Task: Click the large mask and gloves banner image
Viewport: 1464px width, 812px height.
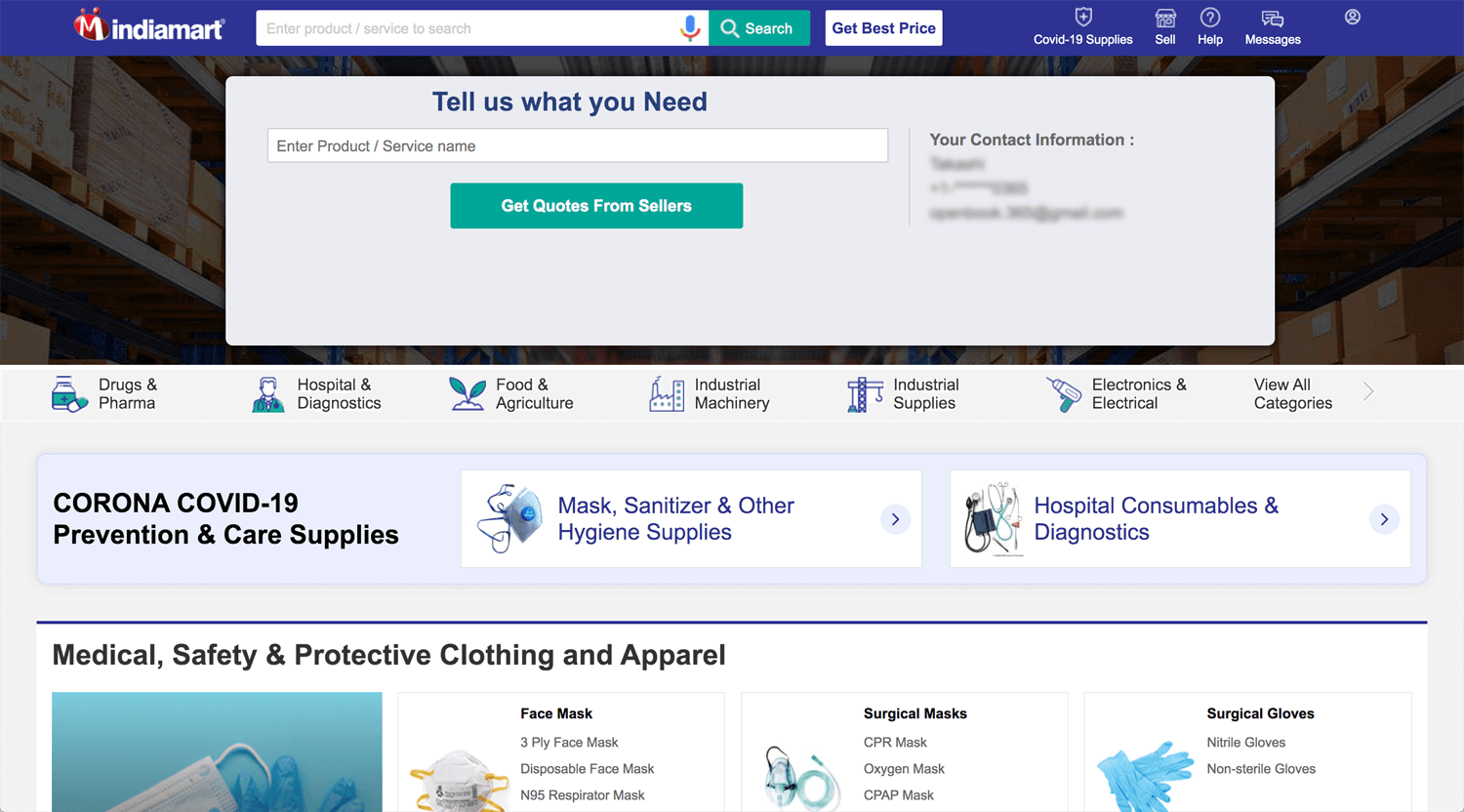Action: 217,751
